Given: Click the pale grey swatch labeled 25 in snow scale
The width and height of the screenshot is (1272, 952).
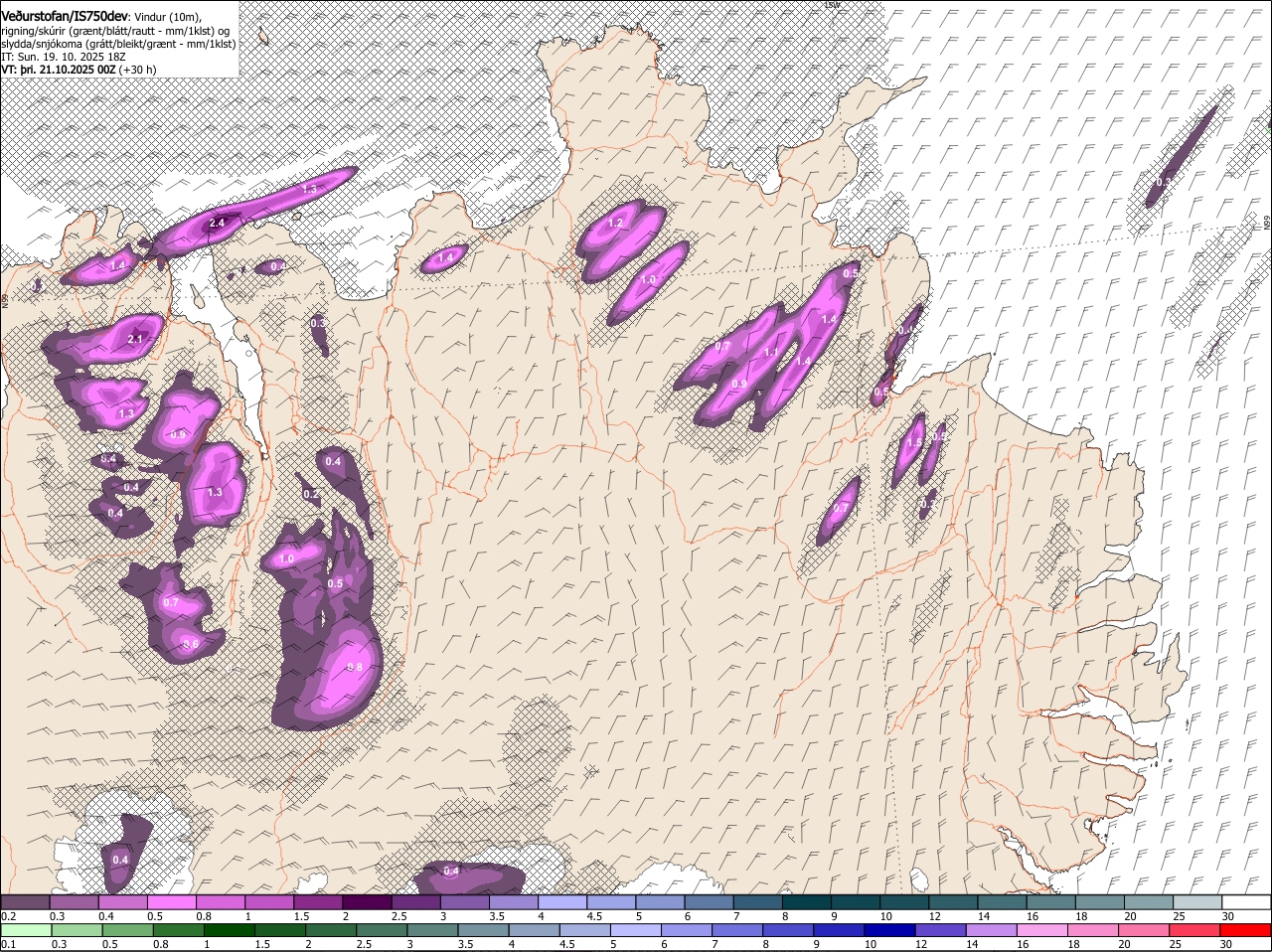Looking at the screenshot, I should (1197, 901).
